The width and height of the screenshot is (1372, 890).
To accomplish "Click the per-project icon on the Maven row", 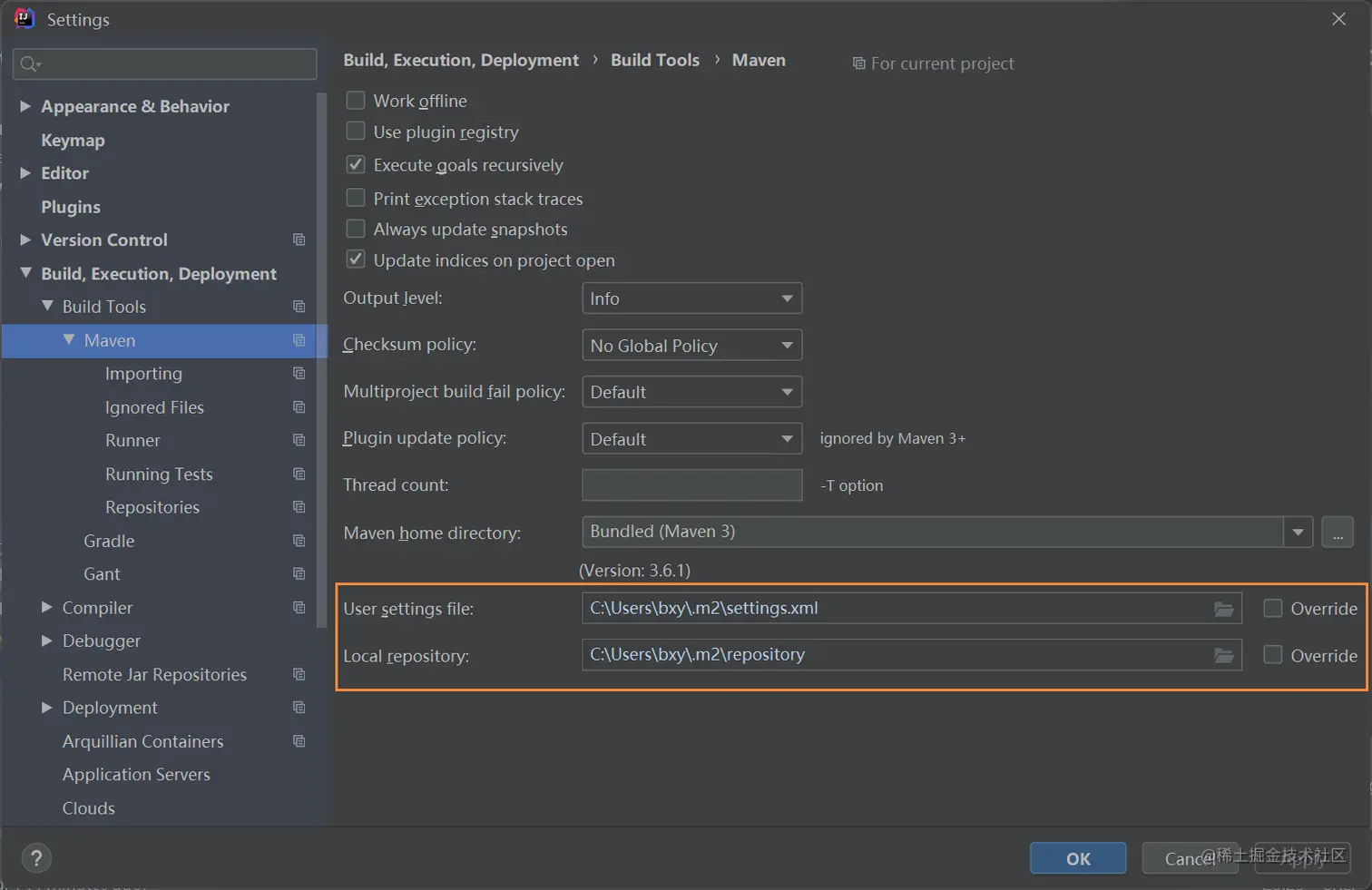I will click(x=299, y=340).
